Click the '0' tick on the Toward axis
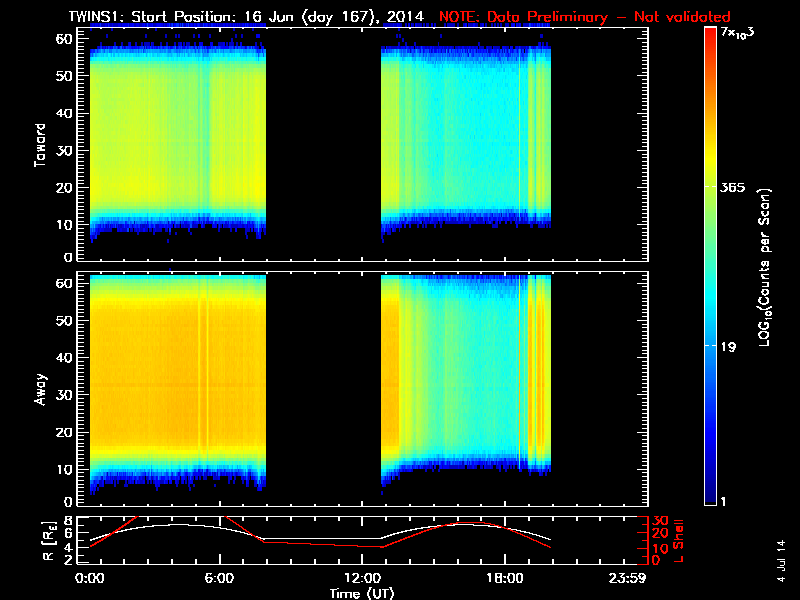This screenshot has height=600, width=800. pyautogui.click(x=68, y=257)
